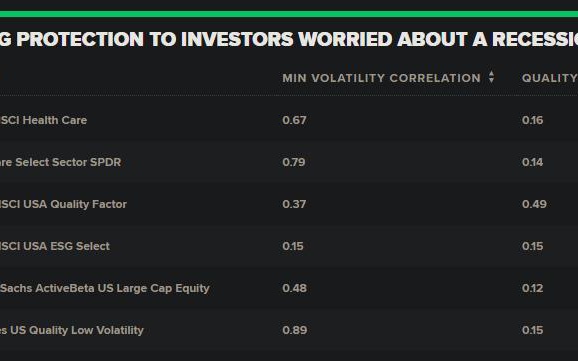Click the 0.12 quality correlation value
This screenshot has width=578, height=361.
point(532,288)
